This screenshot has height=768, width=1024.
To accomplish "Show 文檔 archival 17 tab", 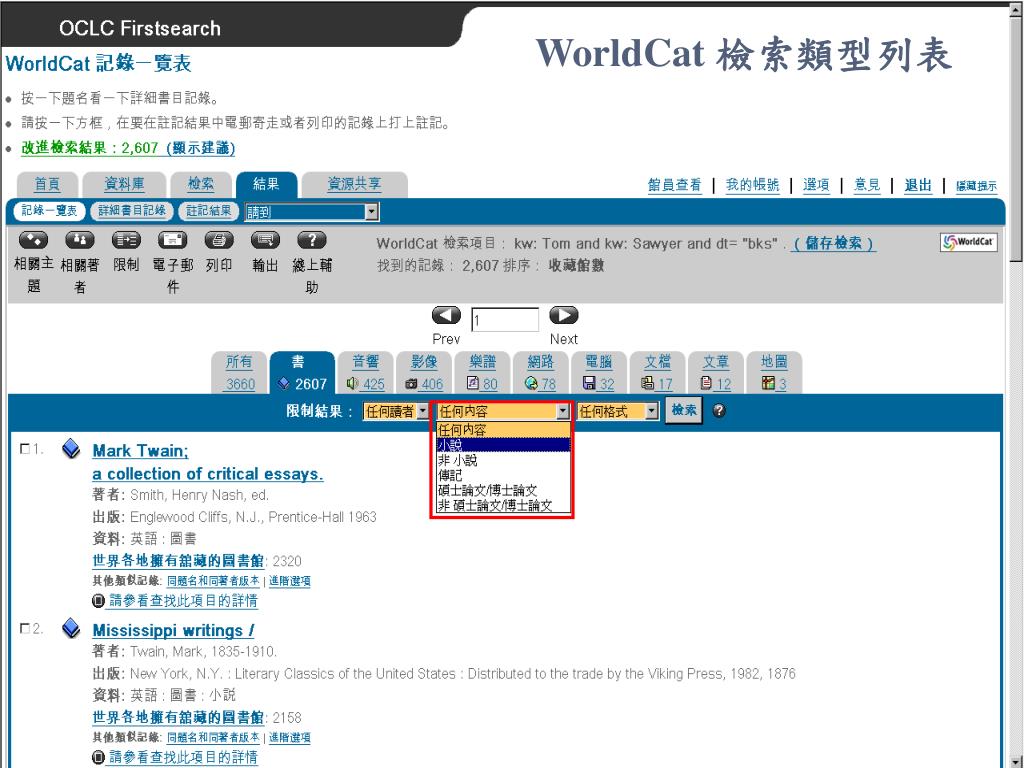I will coord(658,372).
